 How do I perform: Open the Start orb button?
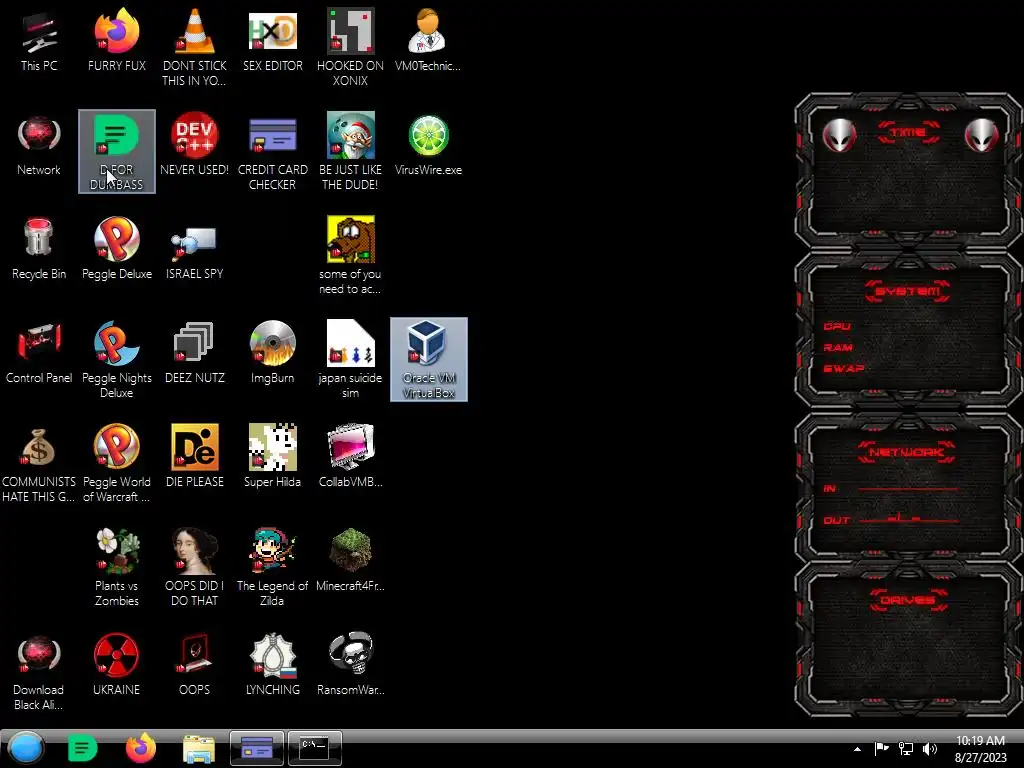(26, 748)
